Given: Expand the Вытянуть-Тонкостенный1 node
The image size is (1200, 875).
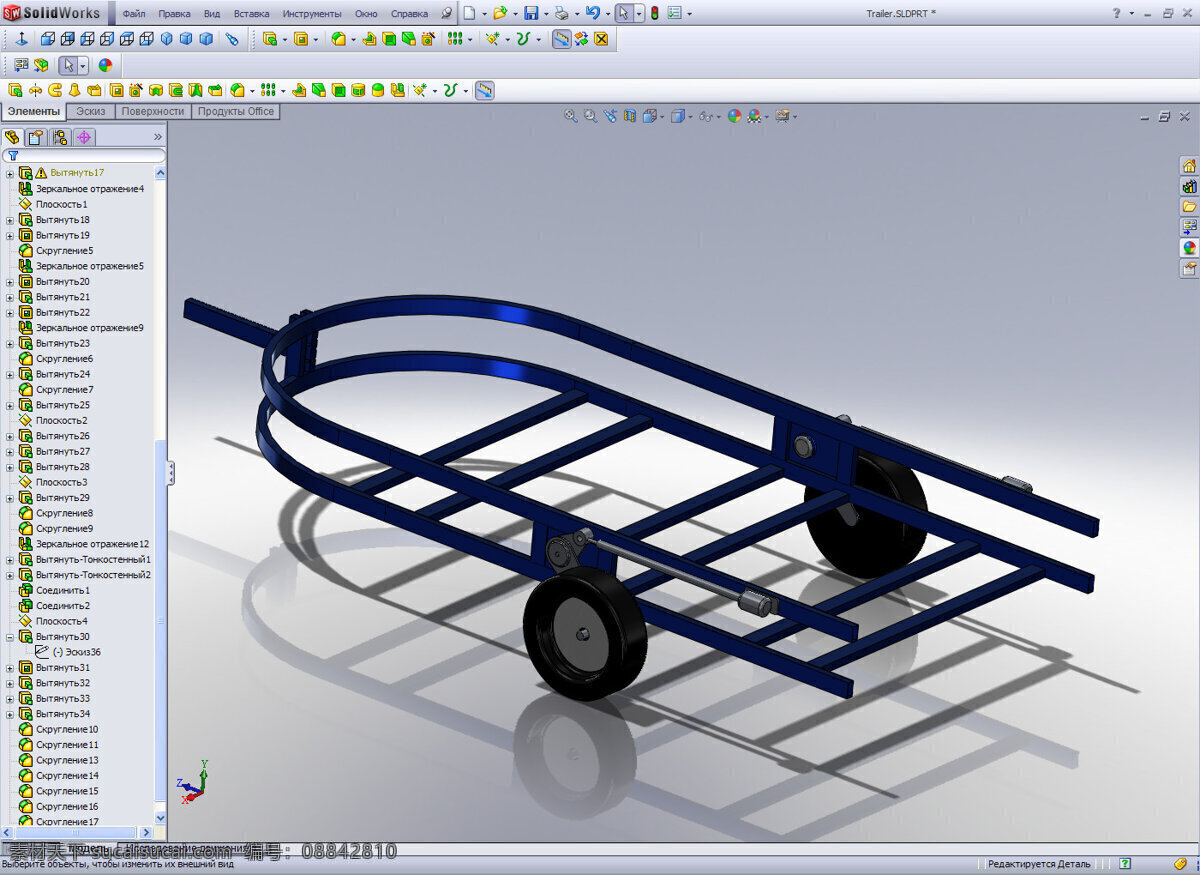Looking at the screenshot, I should (x=10, y=560).
